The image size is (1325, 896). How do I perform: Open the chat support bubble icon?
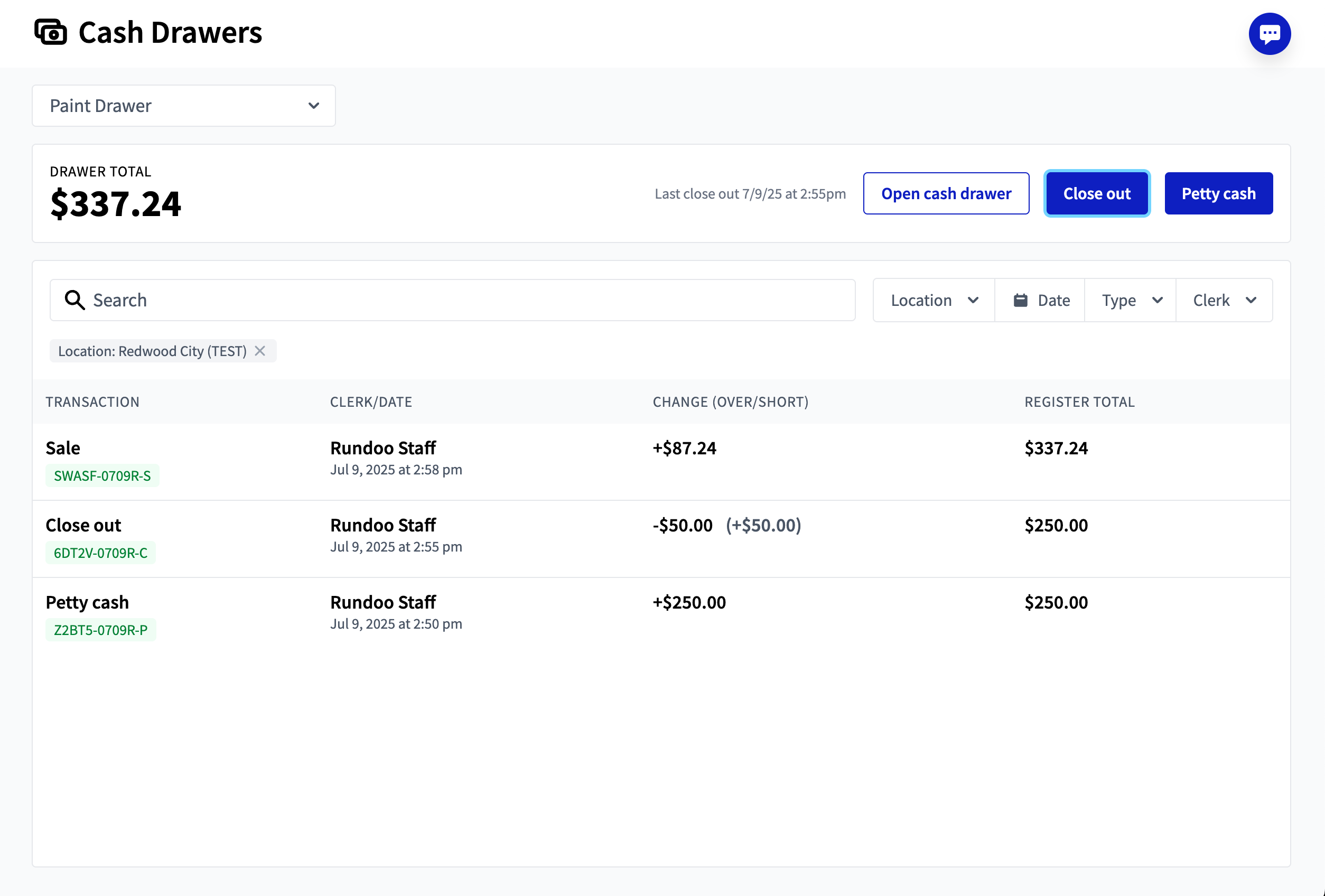point(1269,34)
